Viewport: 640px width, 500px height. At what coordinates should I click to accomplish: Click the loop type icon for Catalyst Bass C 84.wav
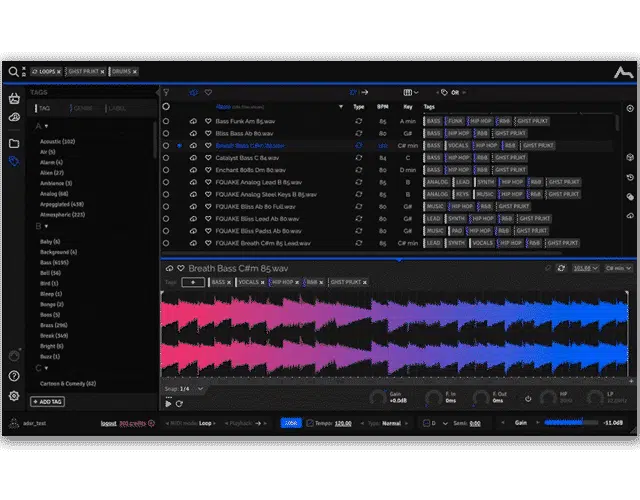click(x=359, y=158)
